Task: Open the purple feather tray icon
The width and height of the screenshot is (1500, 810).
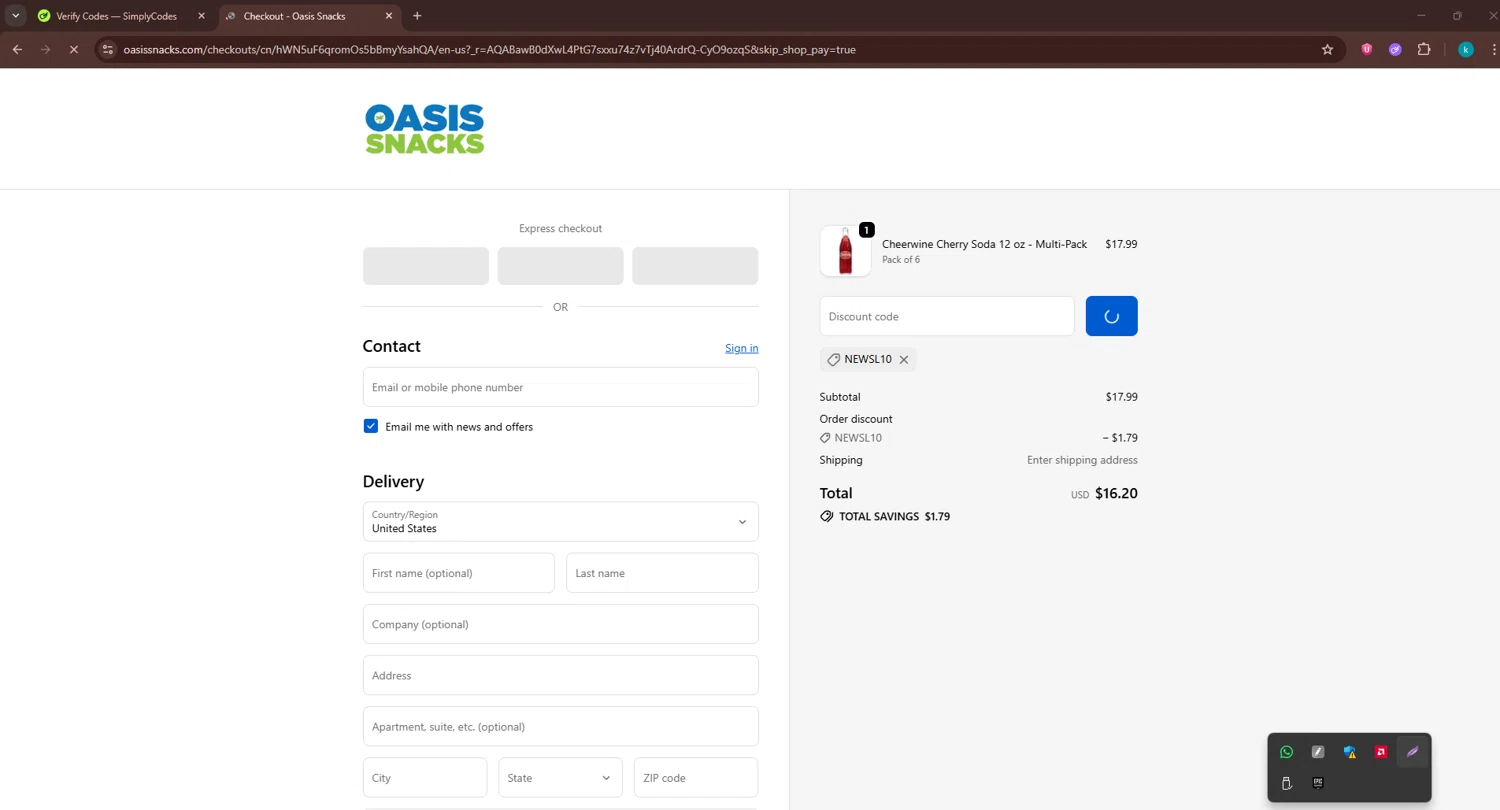Action: coord(1413,752)
